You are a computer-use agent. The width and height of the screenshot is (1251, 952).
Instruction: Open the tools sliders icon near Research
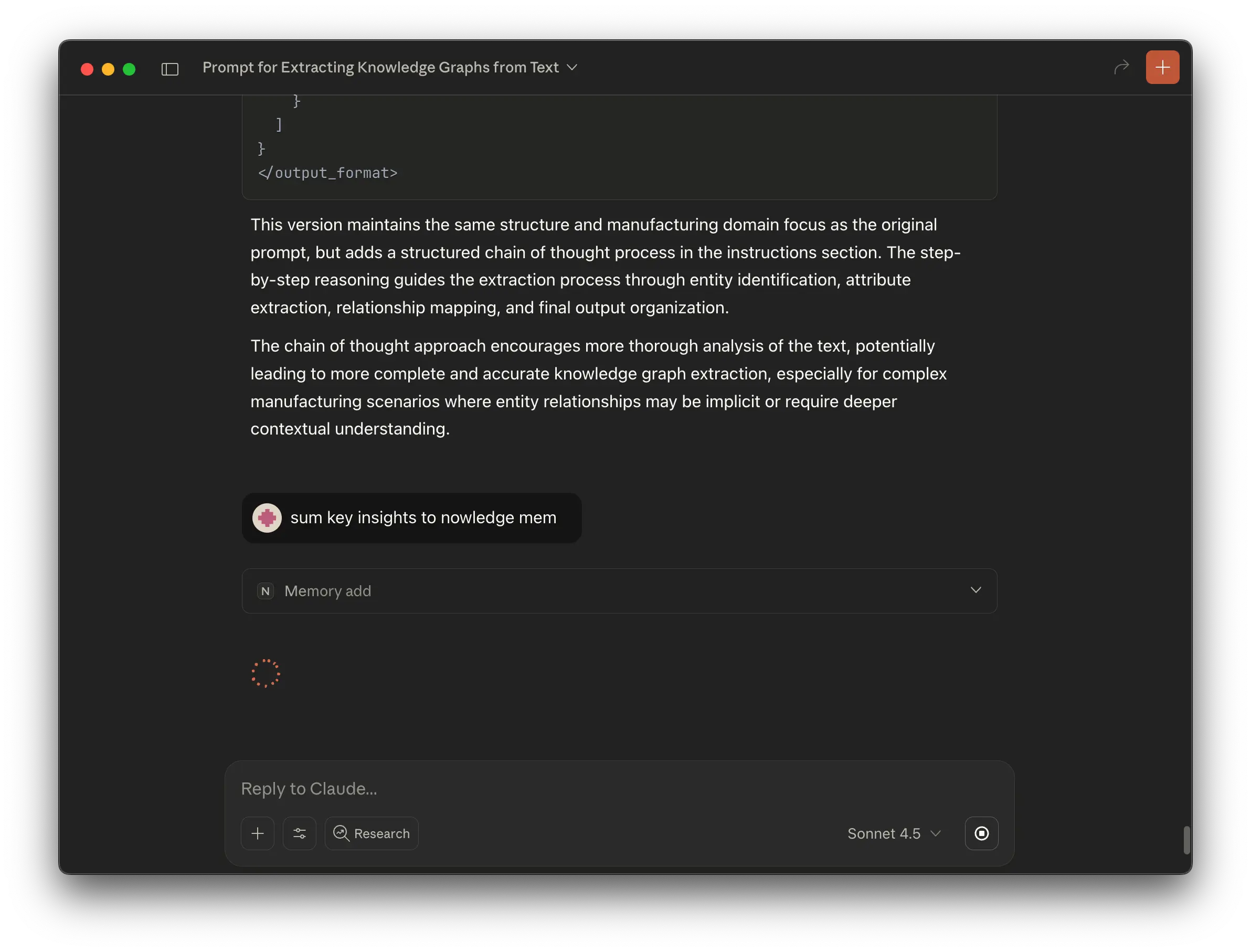(299, 833)
